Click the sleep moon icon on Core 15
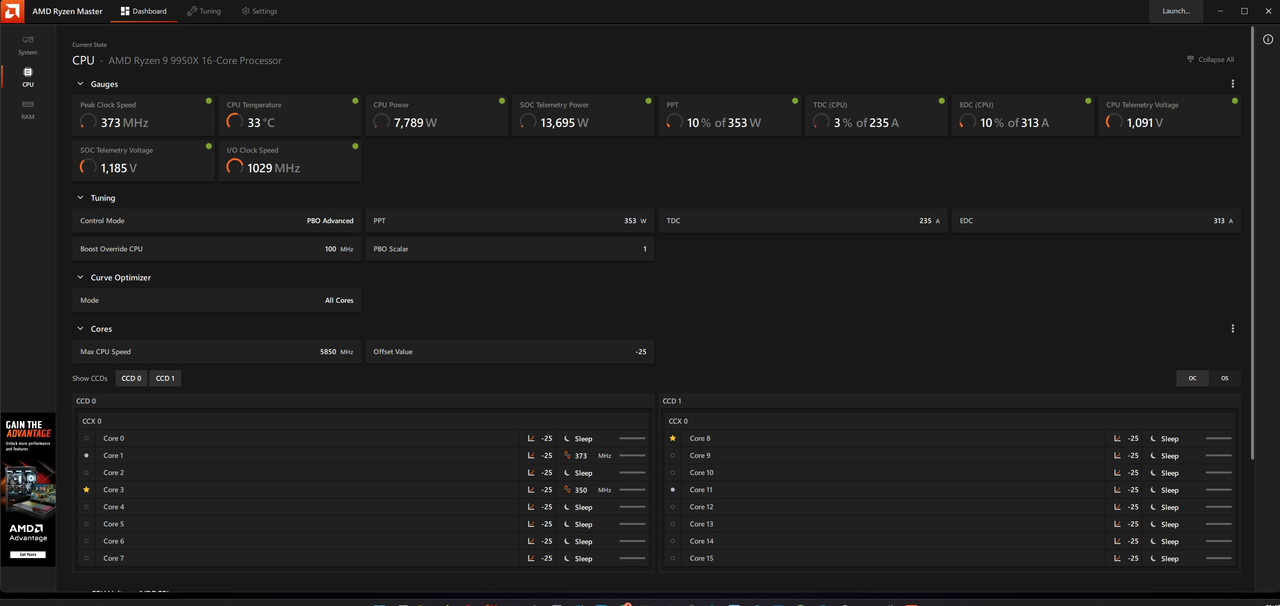 click(x=1154, y=558)
